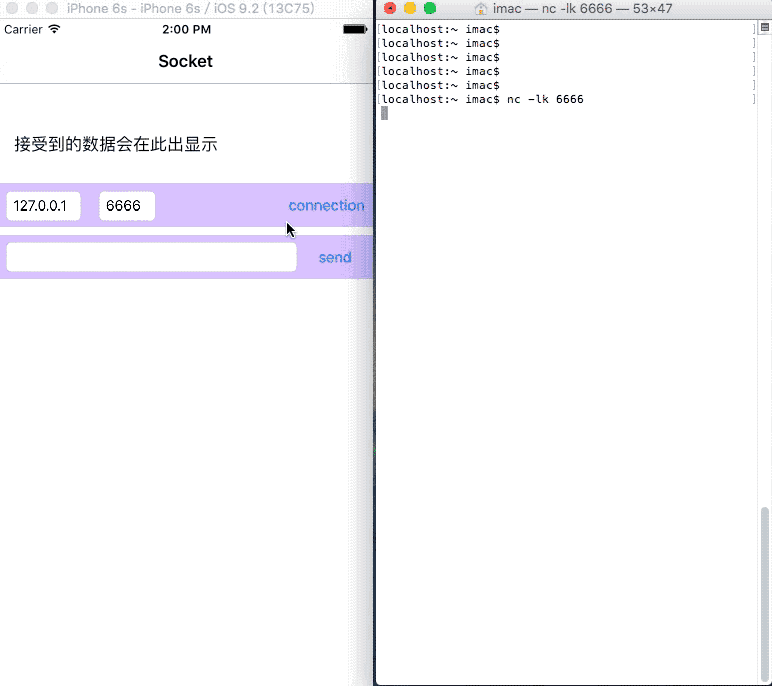Click the iPhone 6s simulator window title
Image resolution: width=772 pixels, height=686 pixels.
191,8
